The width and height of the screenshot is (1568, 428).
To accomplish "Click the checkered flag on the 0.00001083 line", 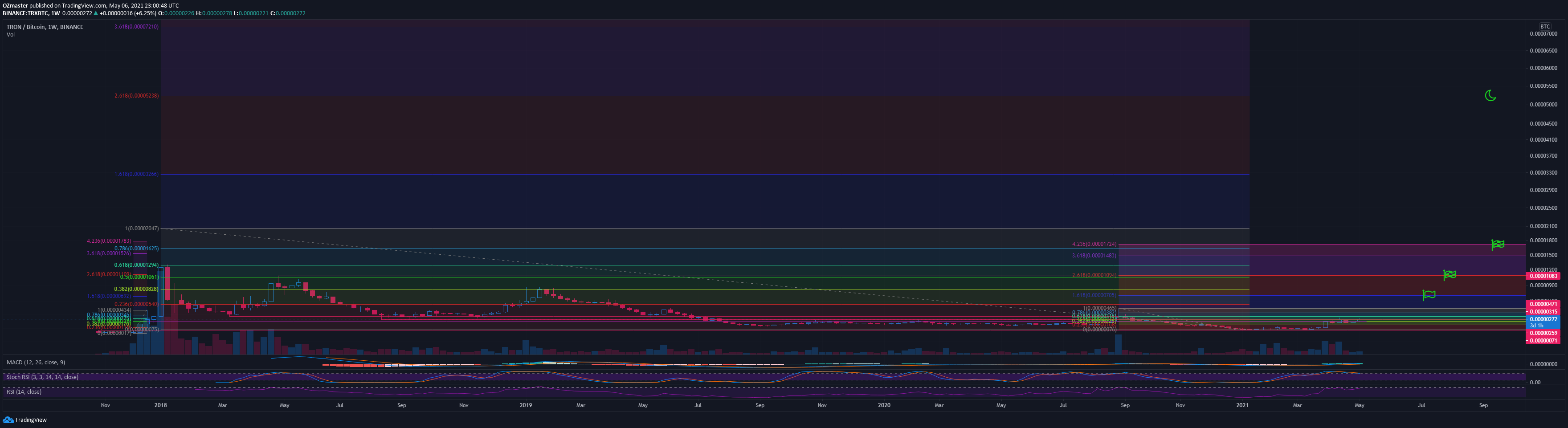I will 1450,275.
